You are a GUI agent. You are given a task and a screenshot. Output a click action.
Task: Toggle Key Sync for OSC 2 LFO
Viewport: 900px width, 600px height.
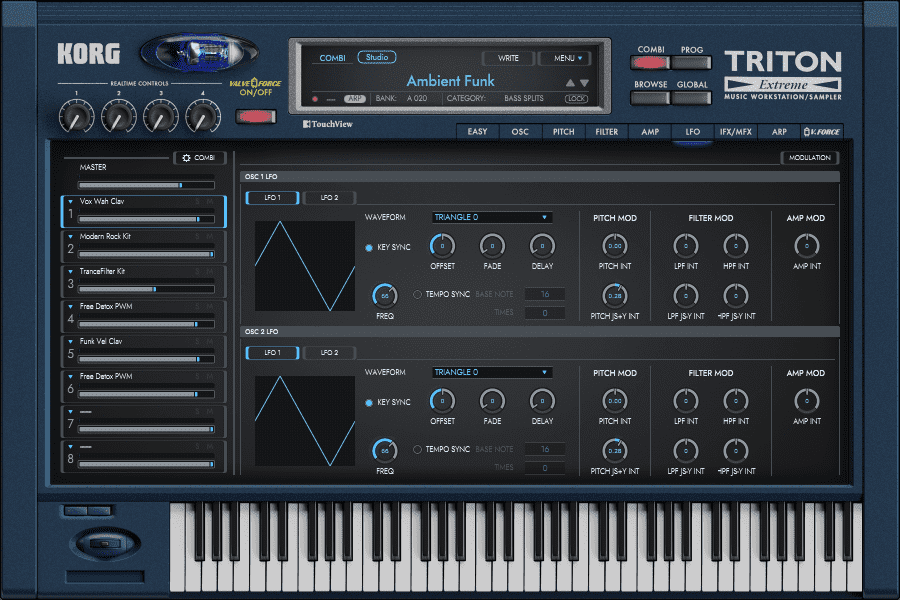(x=369, y=402)
